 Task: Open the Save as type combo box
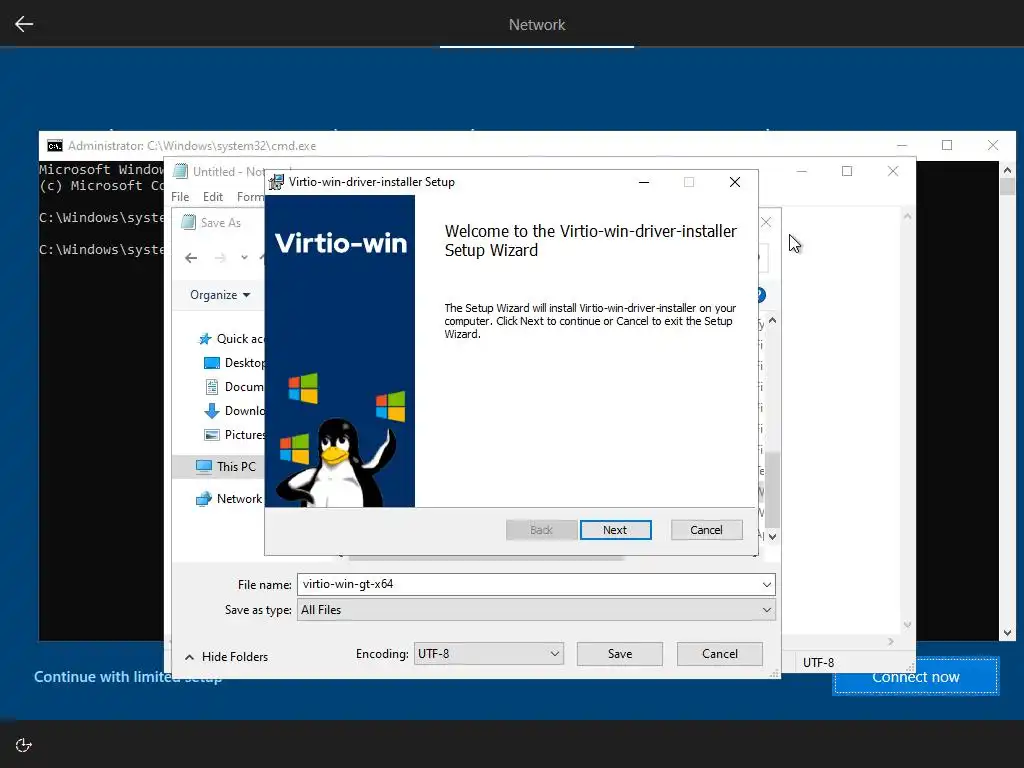(536, 610)
